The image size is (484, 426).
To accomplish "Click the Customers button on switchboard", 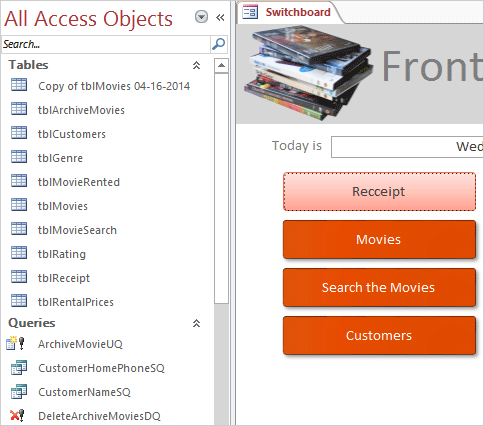I will 379,335.
